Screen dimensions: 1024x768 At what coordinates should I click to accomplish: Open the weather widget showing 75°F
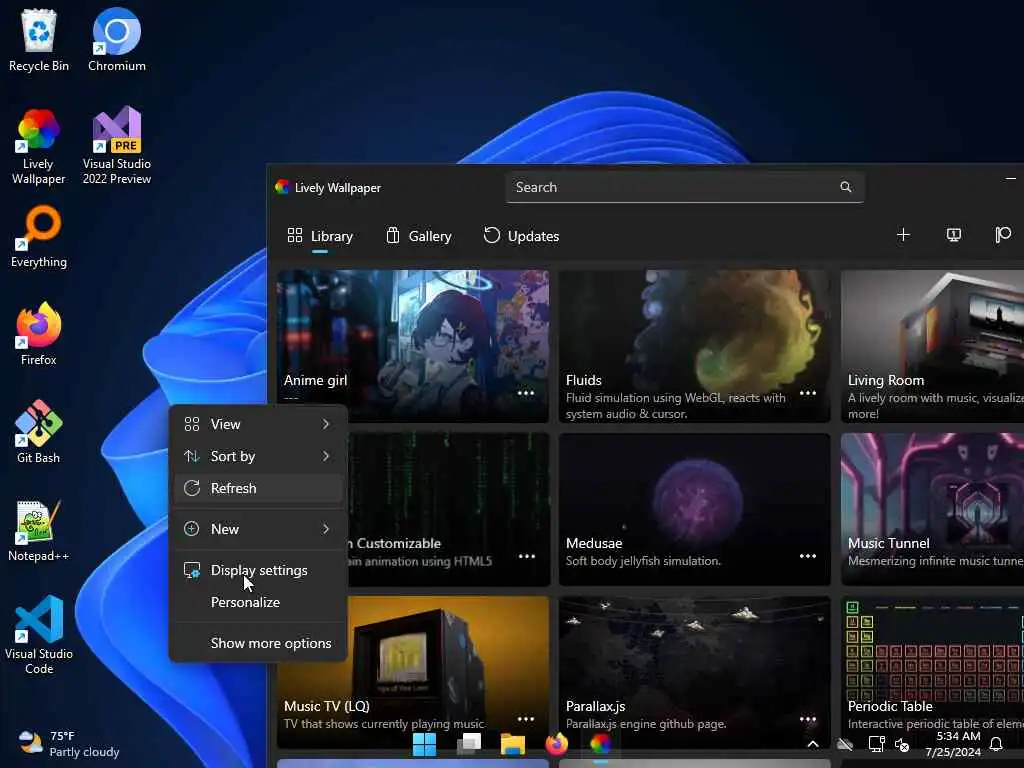coord(69,744)
